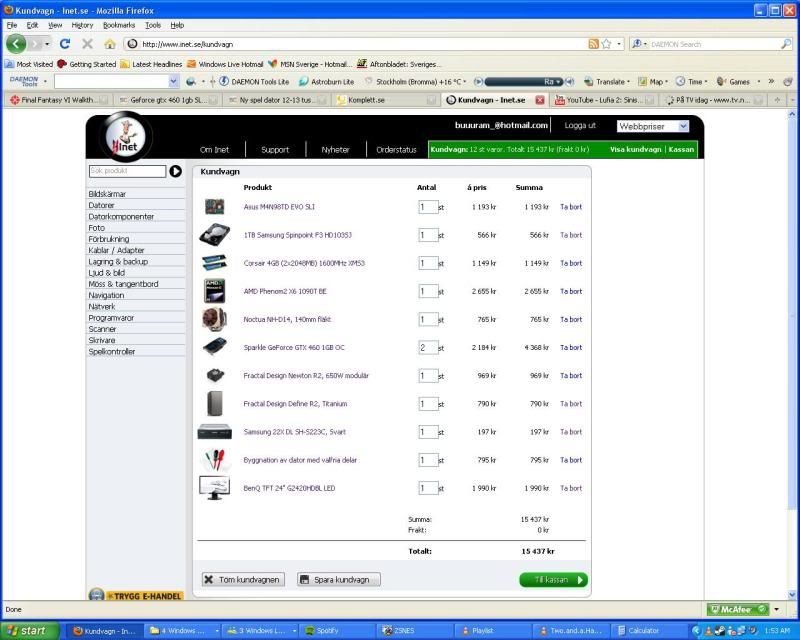
Task: Click the quantity field for GeForce GTX 460
Action: (x=426, y=348)
